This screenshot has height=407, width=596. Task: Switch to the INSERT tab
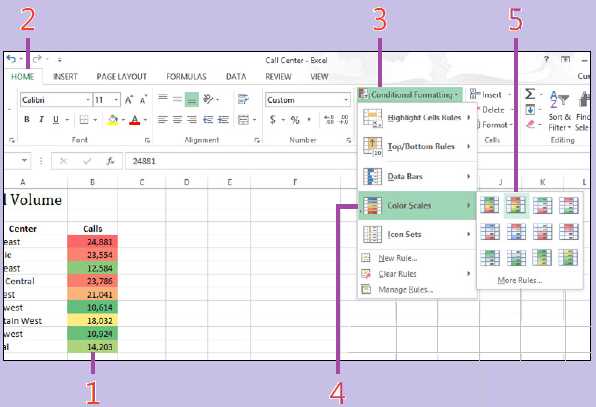[x=65, y=77]
